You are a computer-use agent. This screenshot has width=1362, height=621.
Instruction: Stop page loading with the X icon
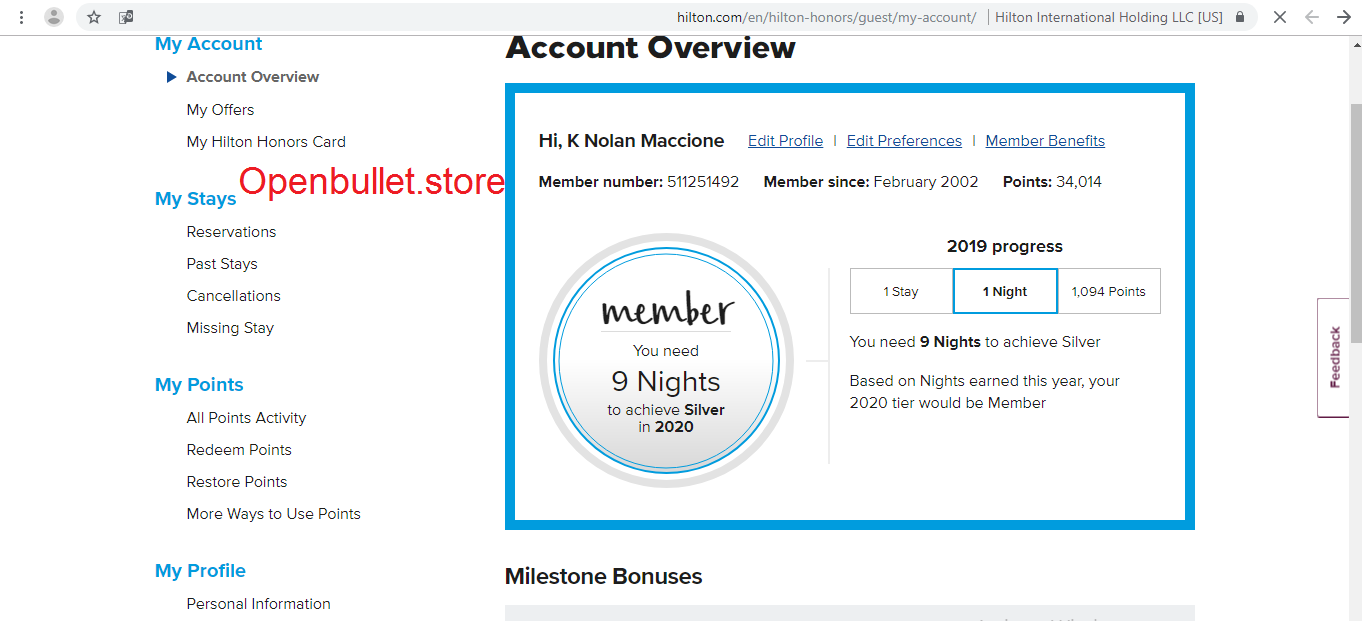1280,17
